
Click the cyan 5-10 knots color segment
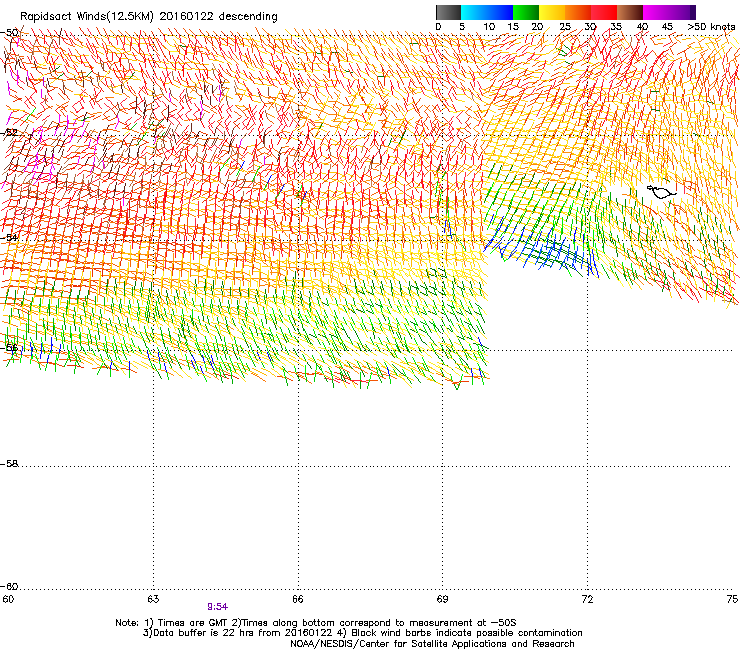(x=474, y=12)
